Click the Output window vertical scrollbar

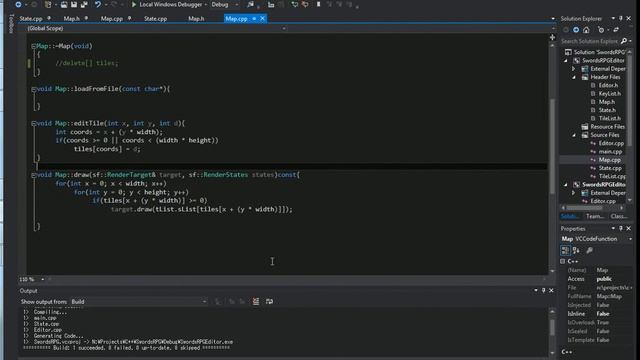[x=552, y=331]
